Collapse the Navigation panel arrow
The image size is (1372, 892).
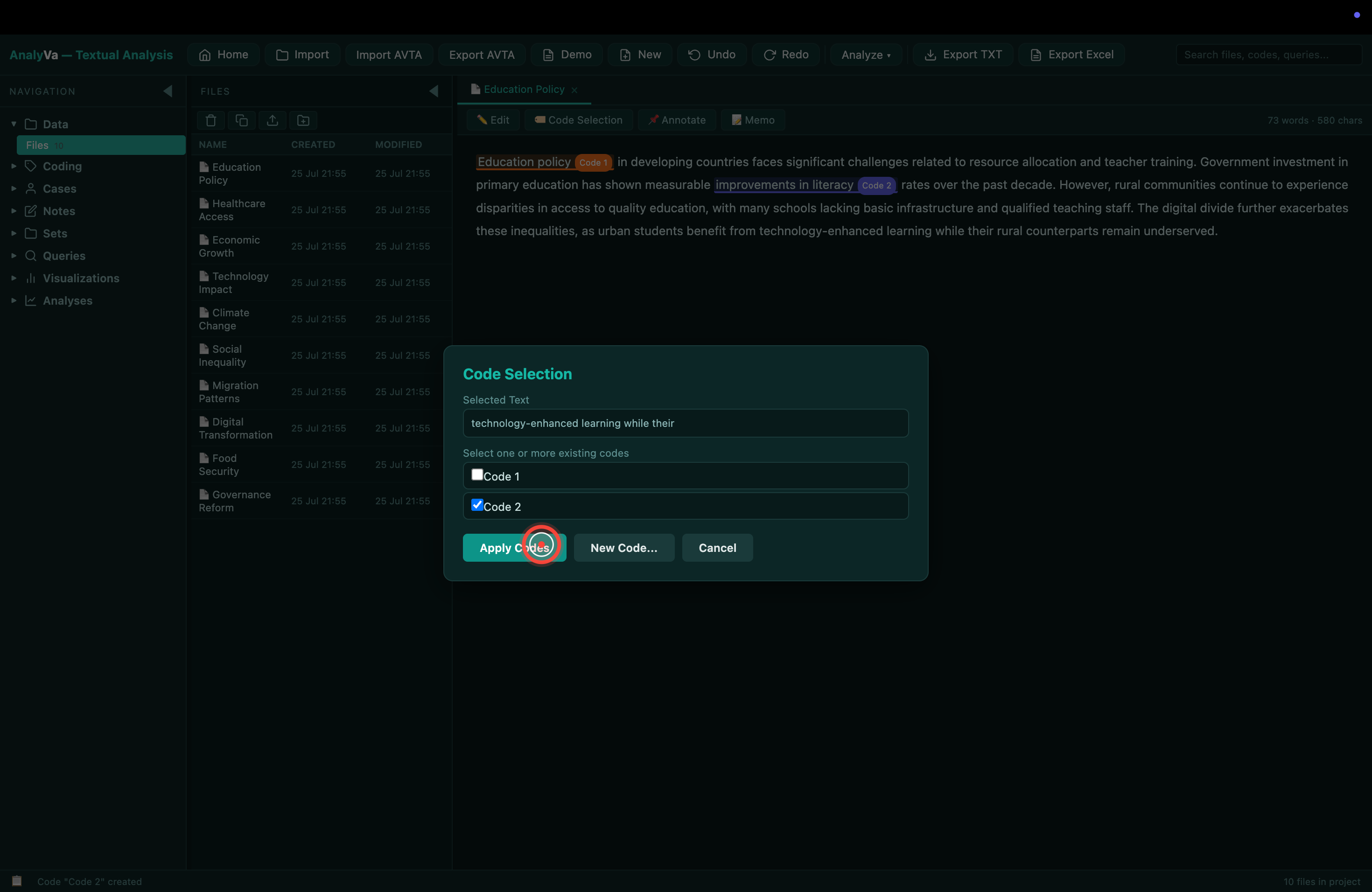click(x=168, y=91)
